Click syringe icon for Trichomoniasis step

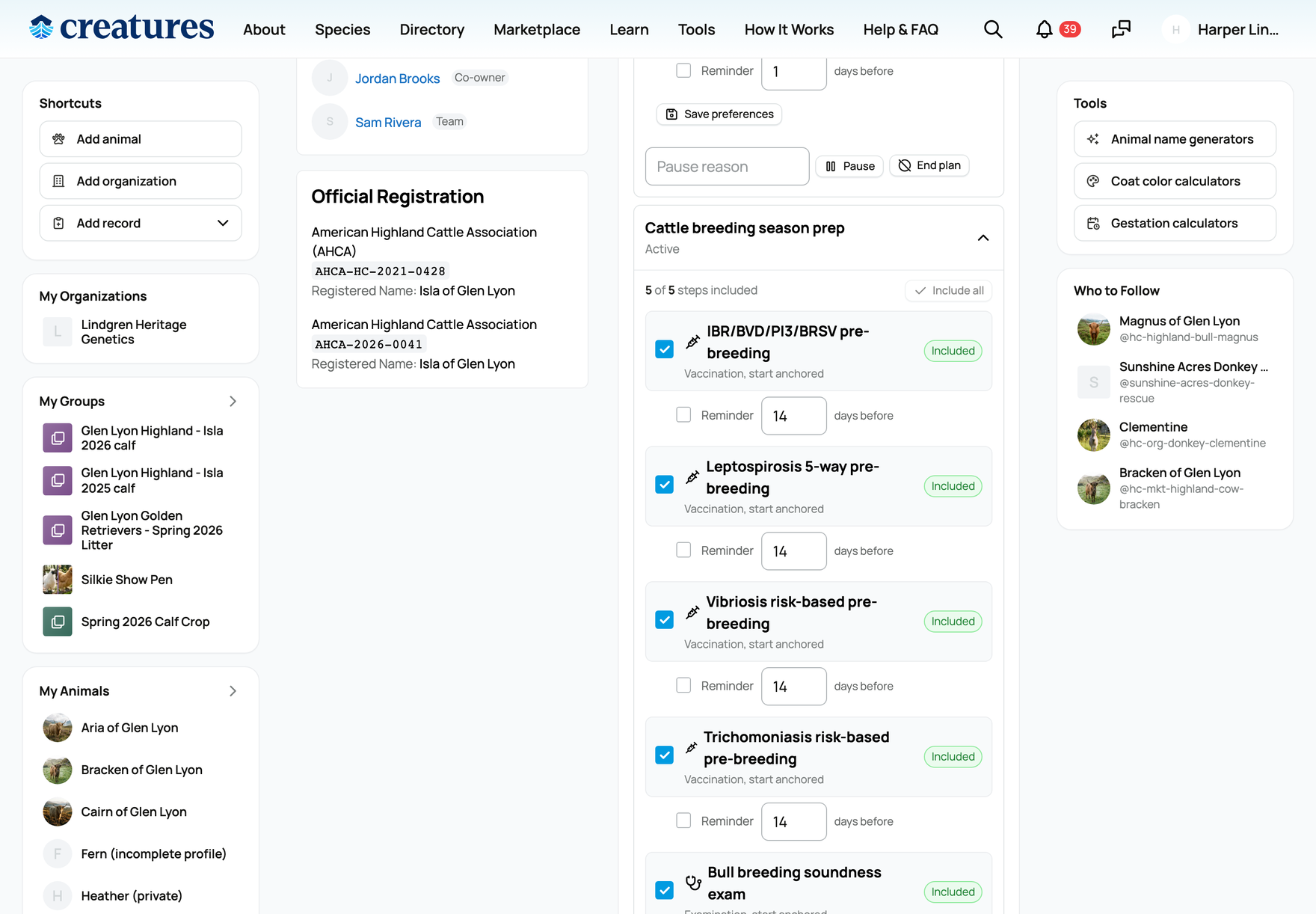[x=692, y=748]
